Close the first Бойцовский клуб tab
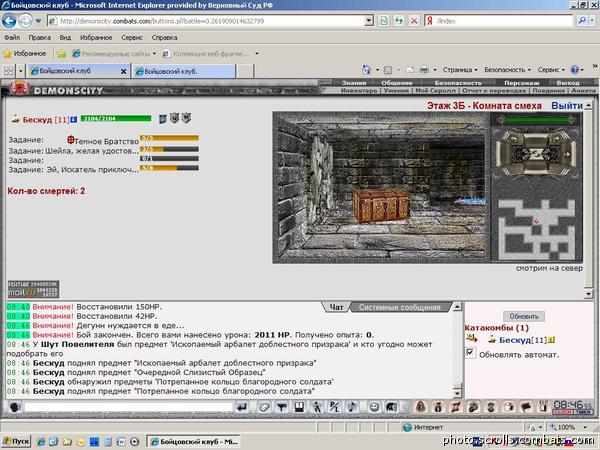Image resolution: width=600 pixels, height=450 pixels. [x=123, y=71]
